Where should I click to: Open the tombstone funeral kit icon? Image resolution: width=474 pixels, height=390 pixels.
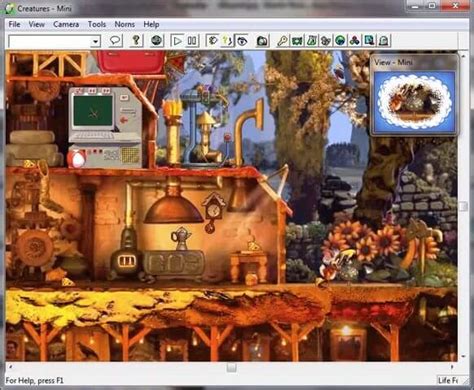pyautogui.click(x=384, y=41)
